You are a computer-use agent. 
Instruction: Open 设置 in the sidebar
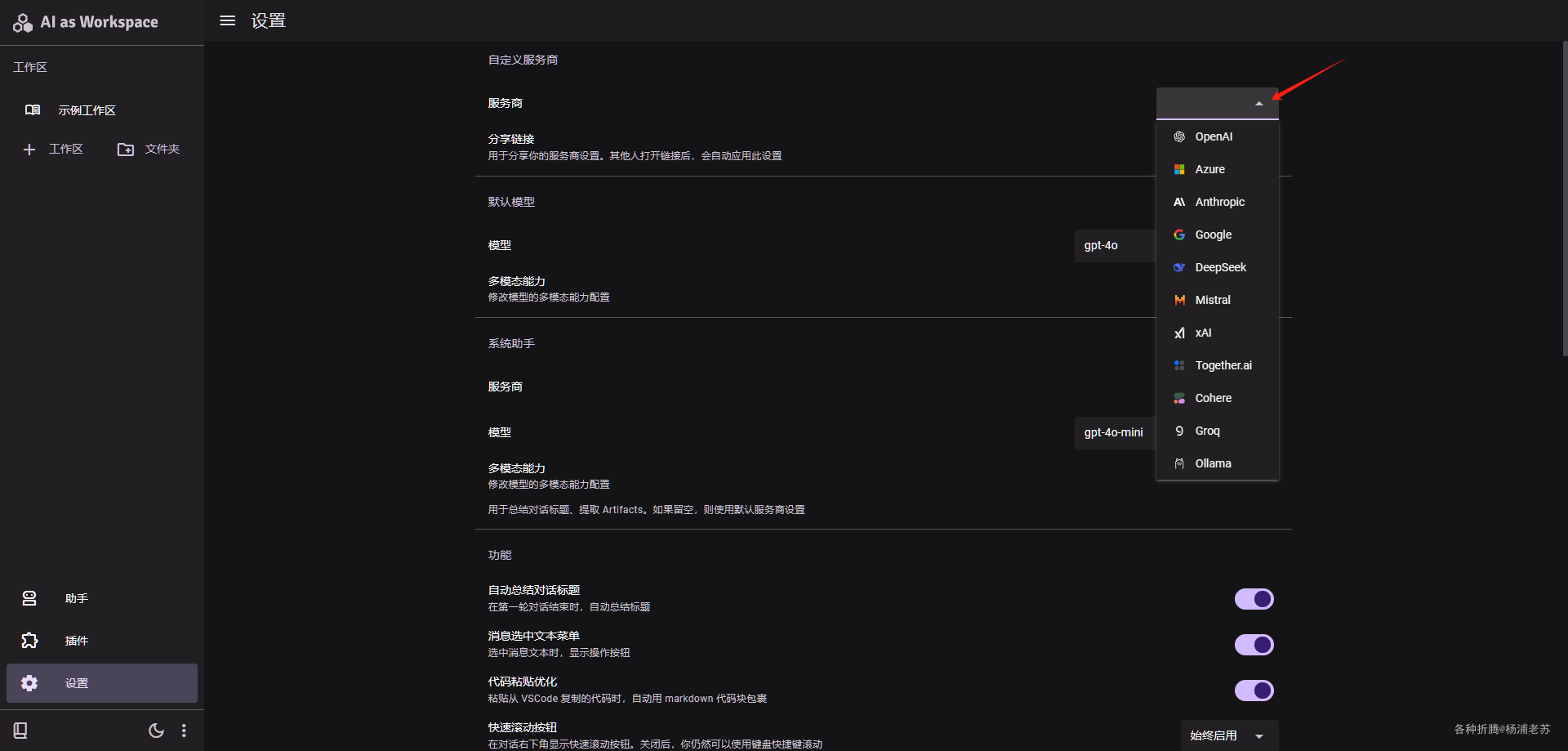pyautogui.click(x=102, y=683)
